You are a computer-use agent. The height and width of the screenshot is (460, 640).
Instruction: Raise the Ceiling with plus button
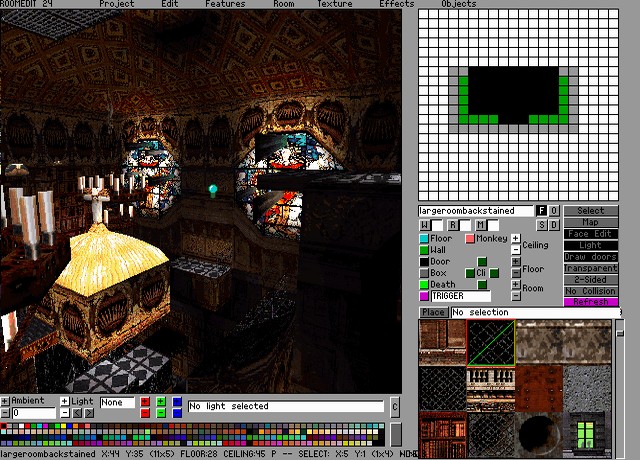[515, 239]
